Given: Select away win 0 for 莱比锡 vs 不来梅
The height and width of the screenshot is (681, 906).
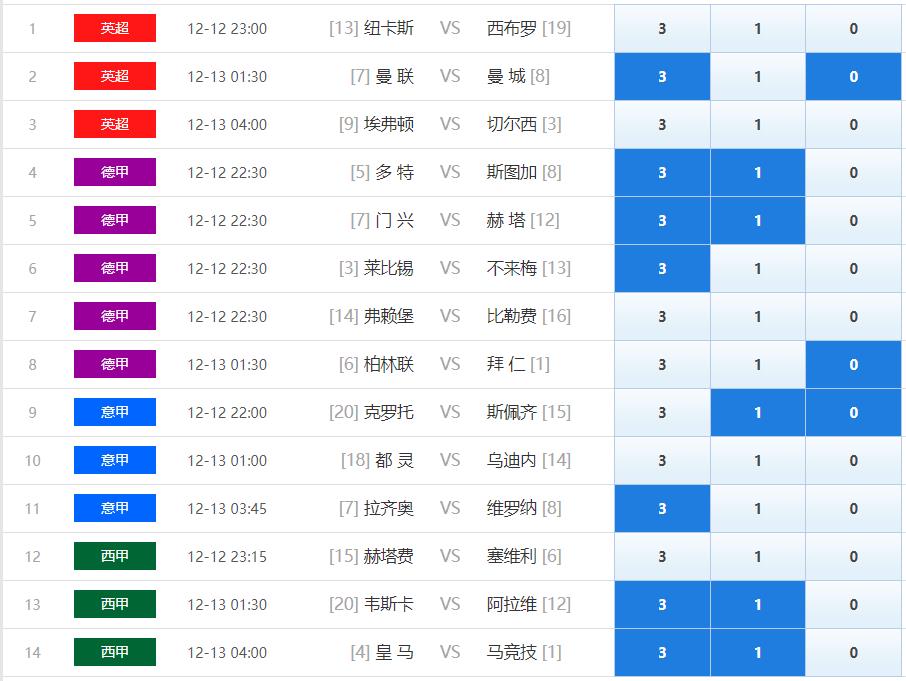Looking at the screenshot, I should click(x=853, y=268).
